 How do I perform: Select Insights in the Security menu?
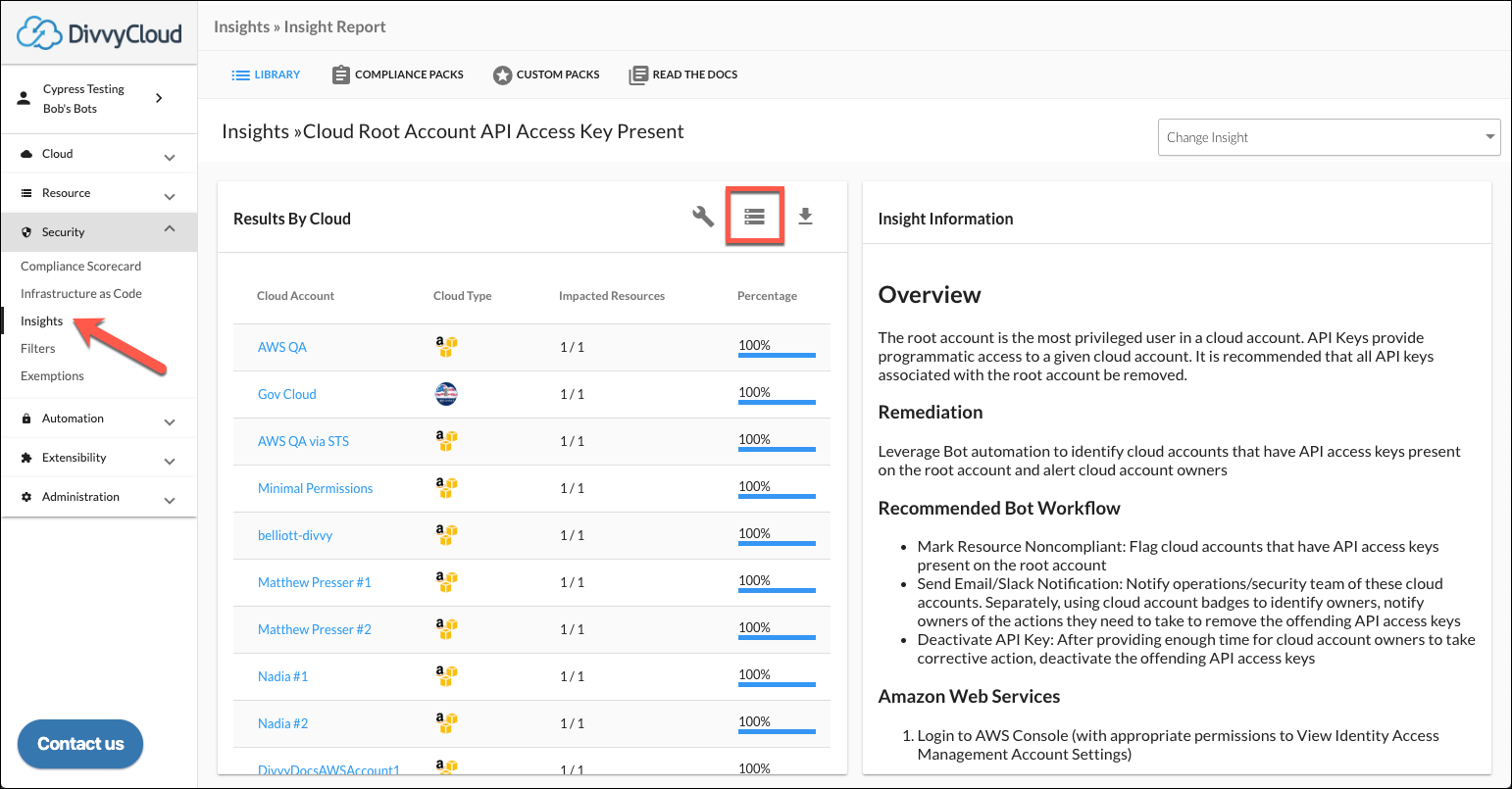[41, 321]
